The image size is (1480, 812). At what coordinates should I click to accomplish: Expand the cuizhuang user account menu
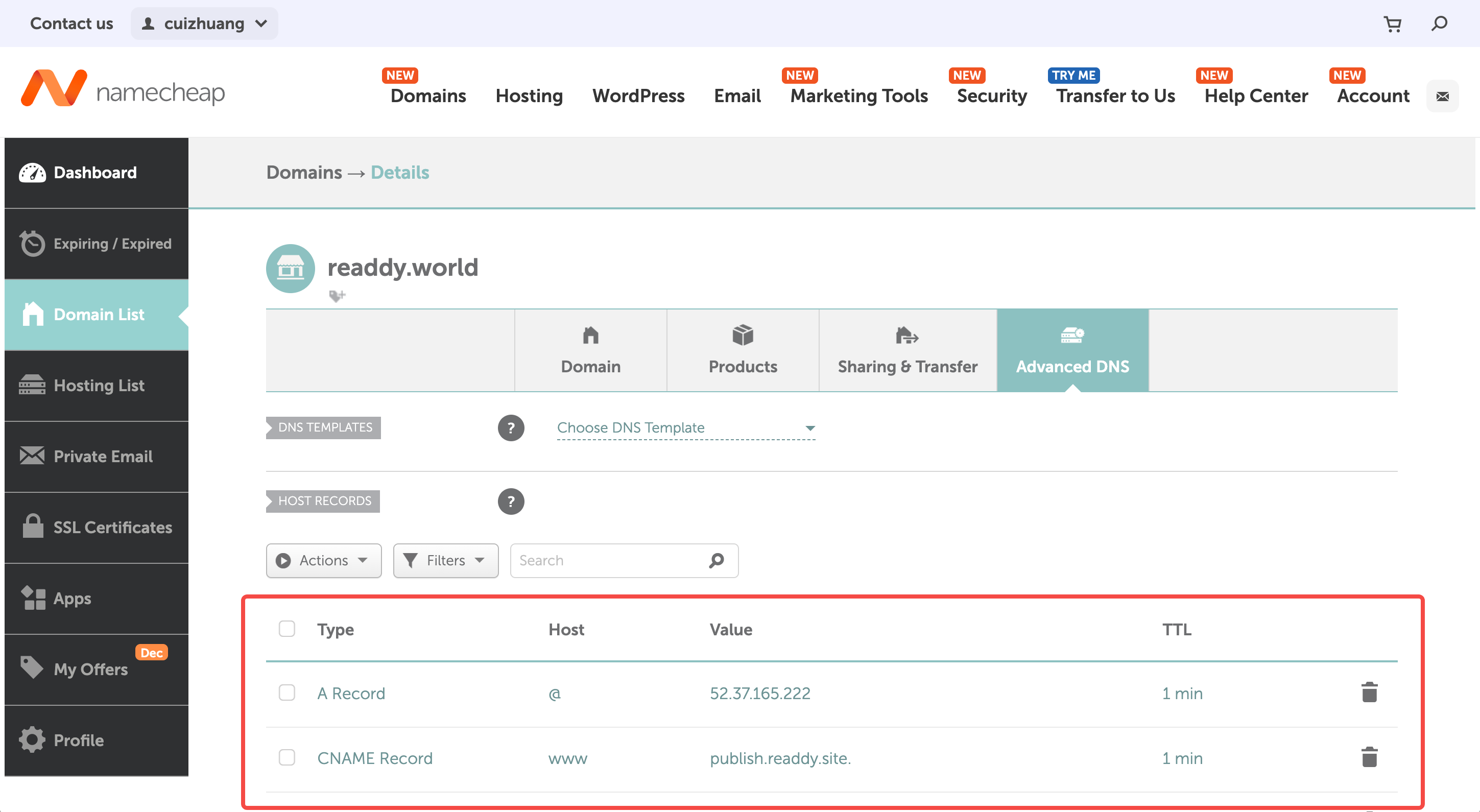(x=204, y=23)
